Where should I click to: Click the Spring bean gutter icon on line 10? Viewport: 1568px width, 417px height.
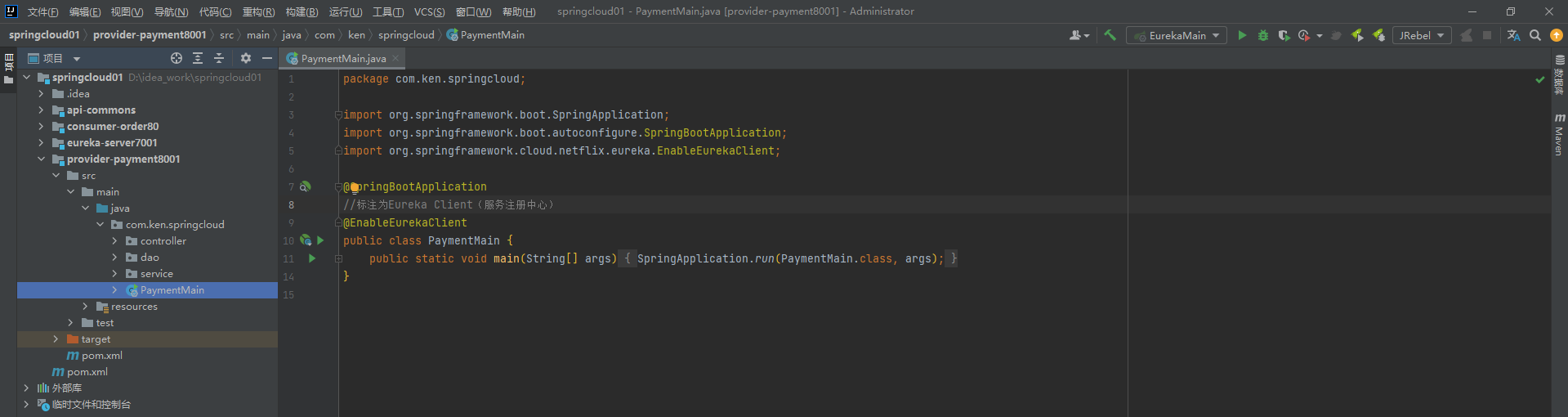coord(305,240)
